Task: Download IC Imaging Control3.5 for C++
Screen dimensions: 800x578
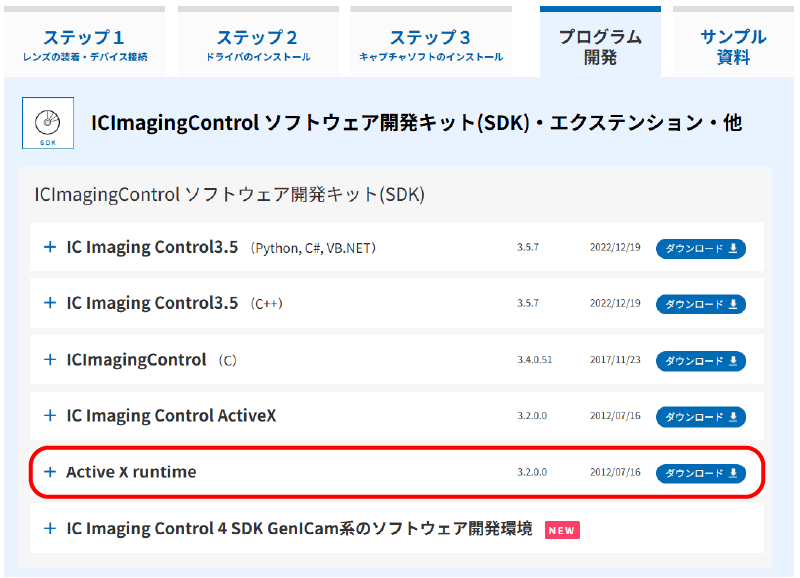Action: point(700,304)
